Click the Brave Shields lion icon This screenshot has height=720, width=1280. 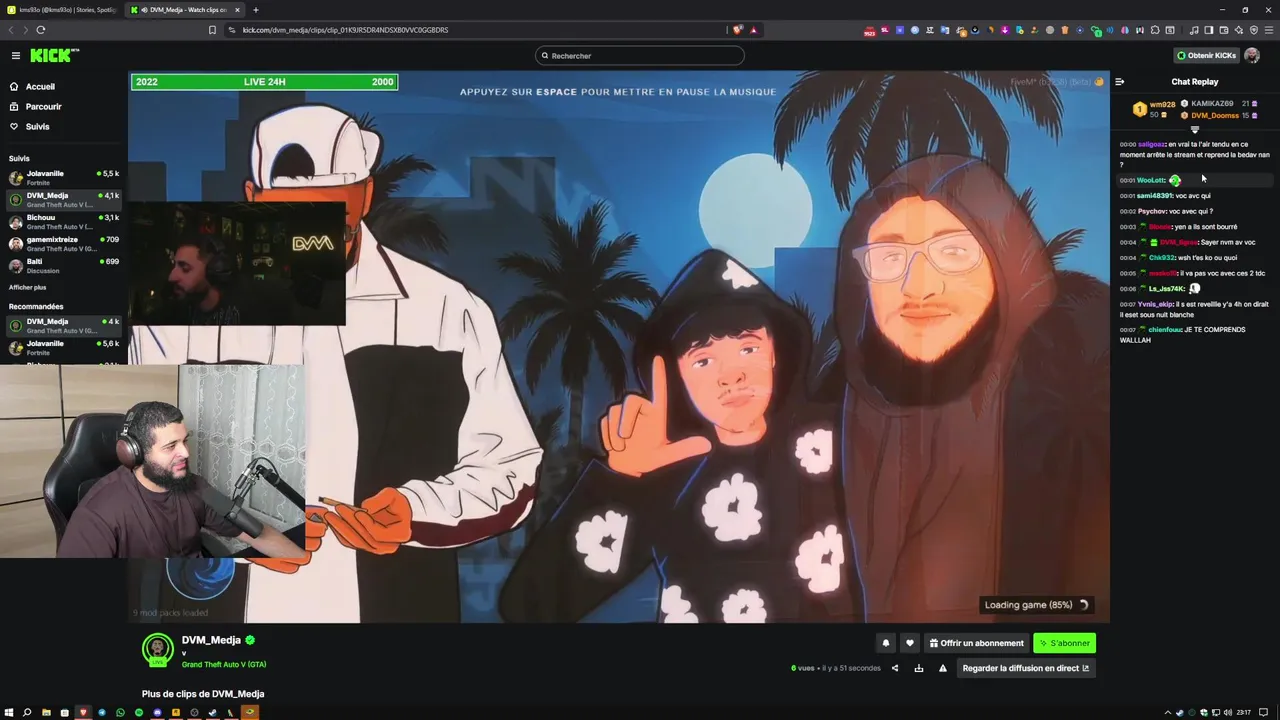[x=738, y=30]
